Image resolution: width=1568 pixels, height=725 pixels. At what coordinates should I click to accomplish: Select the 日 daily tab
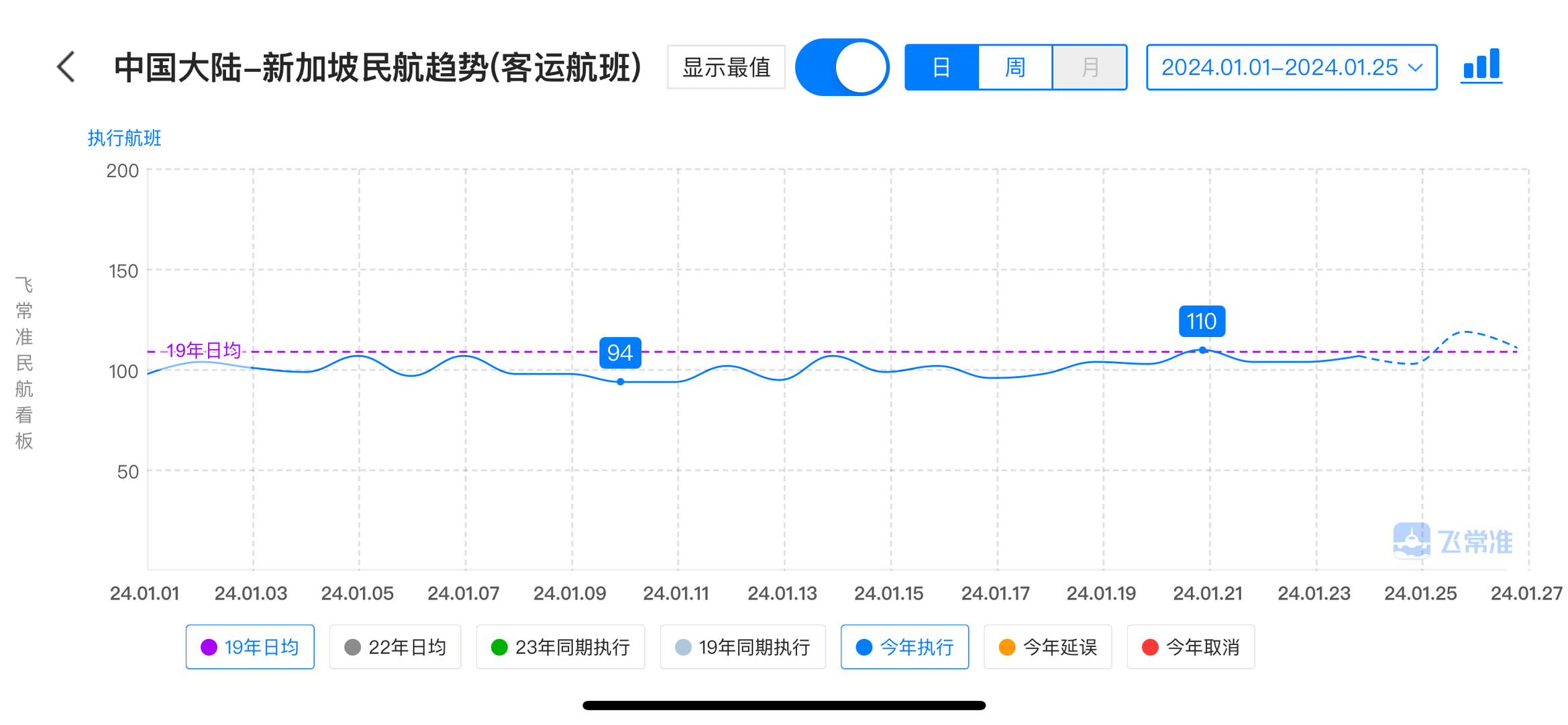click(941, 67)
